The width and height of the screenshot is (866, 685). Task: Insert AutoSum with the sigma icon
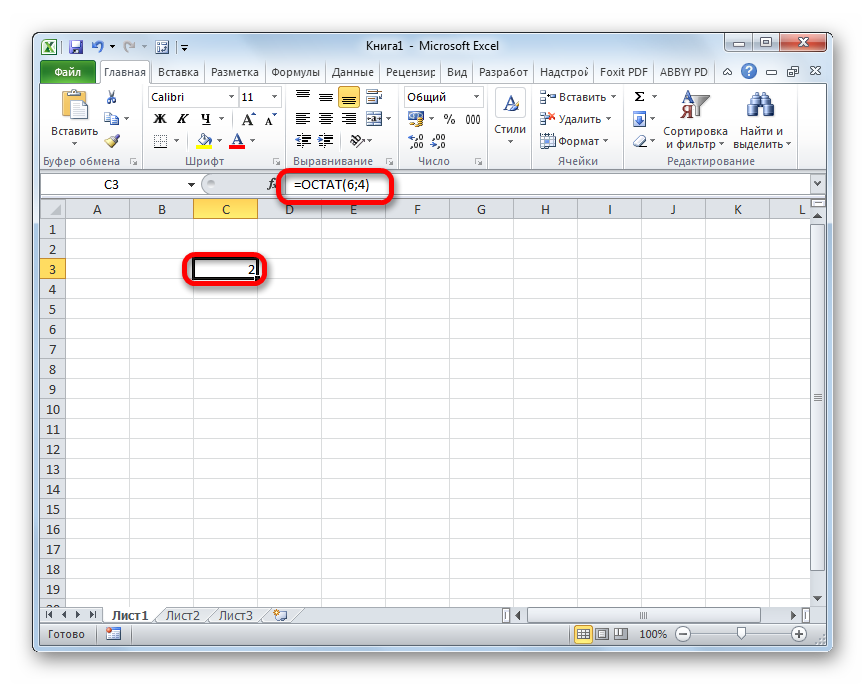(640, 97)
